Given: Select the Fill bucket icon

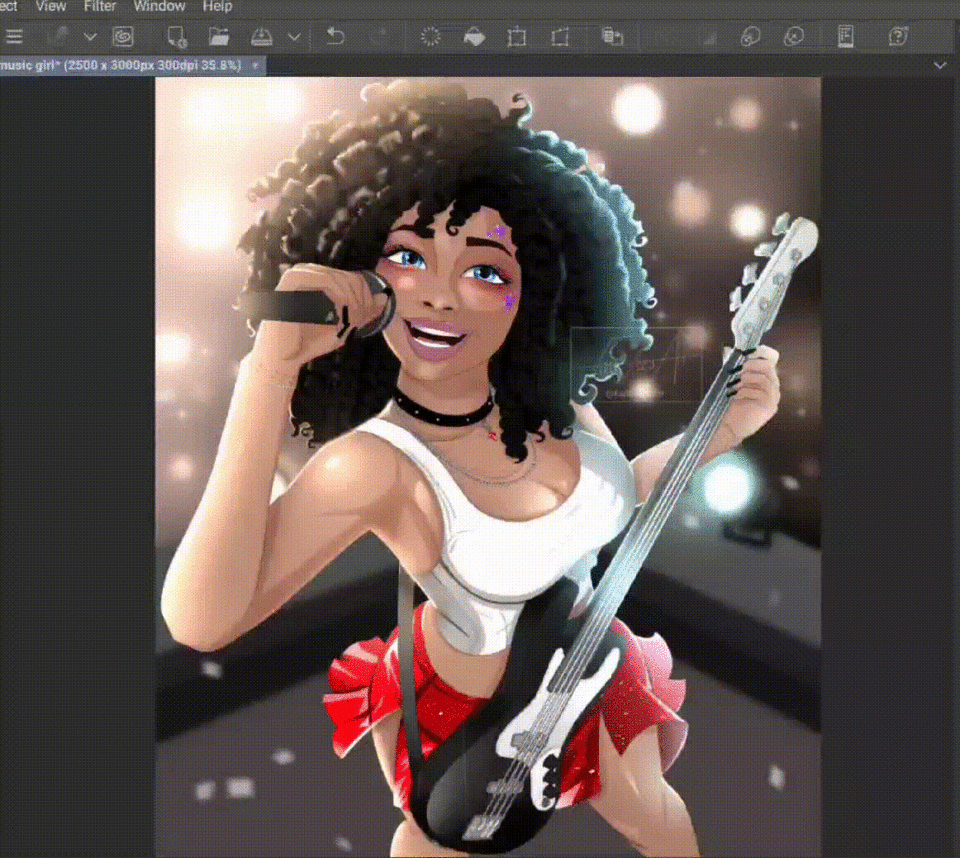Looking at the screenshot, I should [x=474, y=37].
